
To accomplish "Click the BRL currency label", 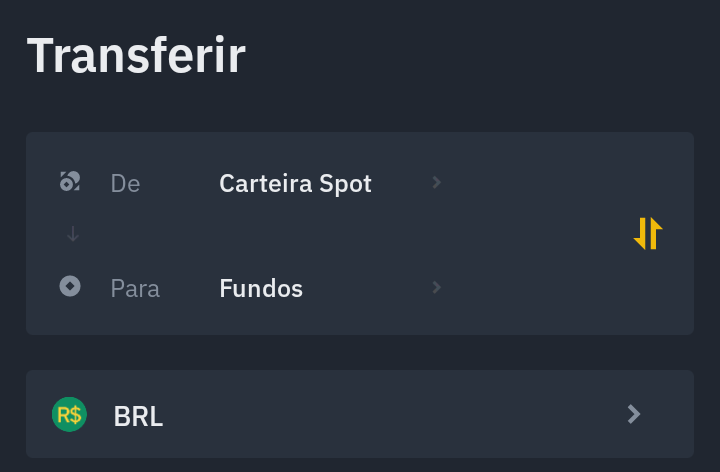I will point(138,416).
